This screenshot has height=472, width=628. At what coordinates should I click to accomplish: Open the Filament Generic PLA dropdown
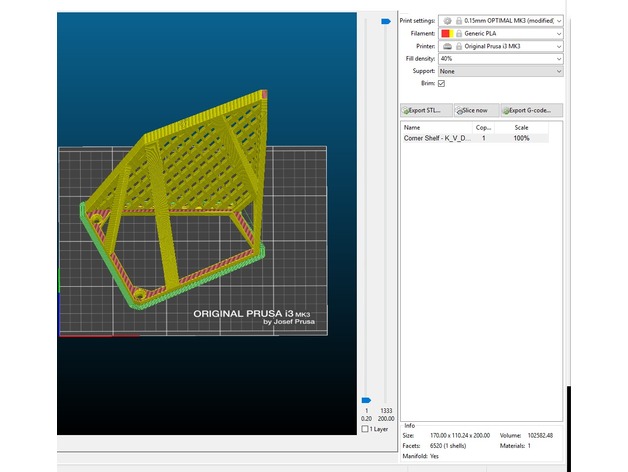point(501,34)
